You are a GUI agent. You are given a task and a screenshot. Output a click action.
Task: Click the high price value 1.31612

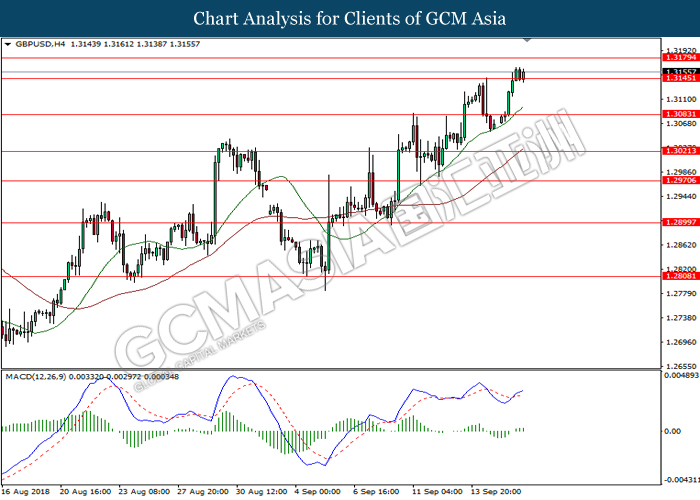coord(119,44)
